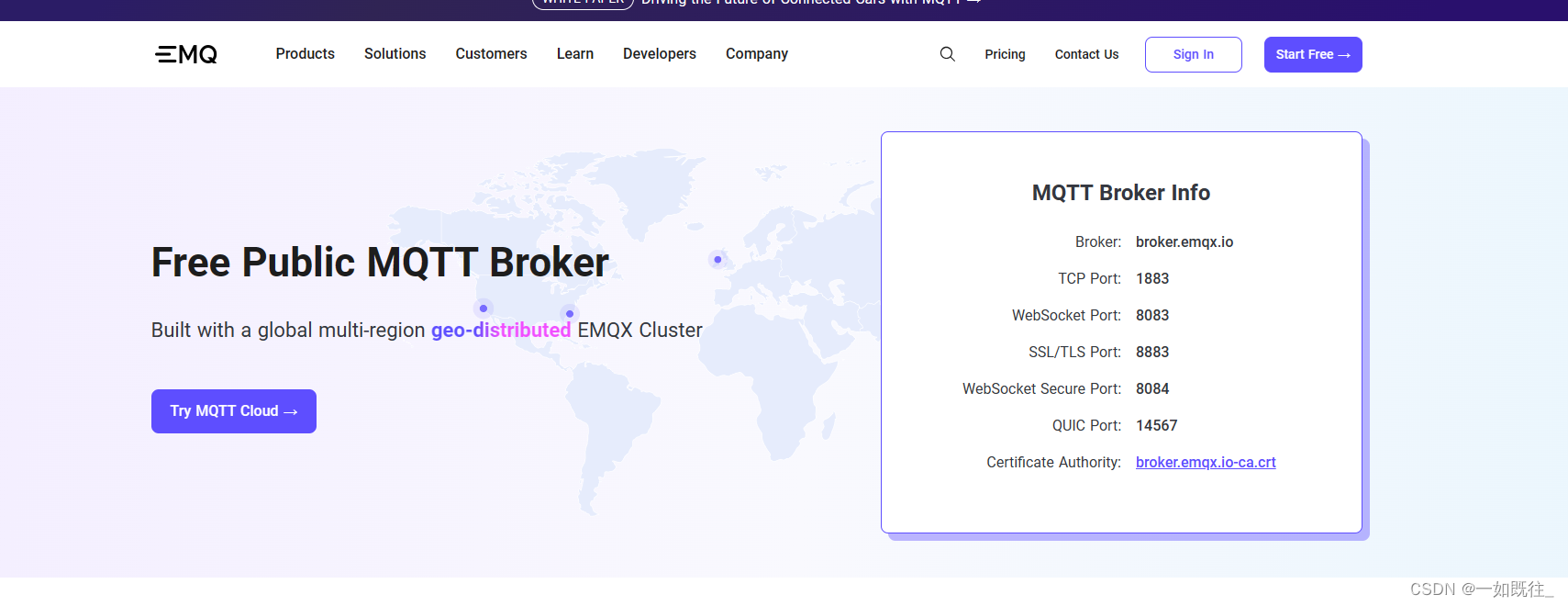Open the Solutions menu
The height and width of the screenshot is (606, 1568).
tap(395, 54)
